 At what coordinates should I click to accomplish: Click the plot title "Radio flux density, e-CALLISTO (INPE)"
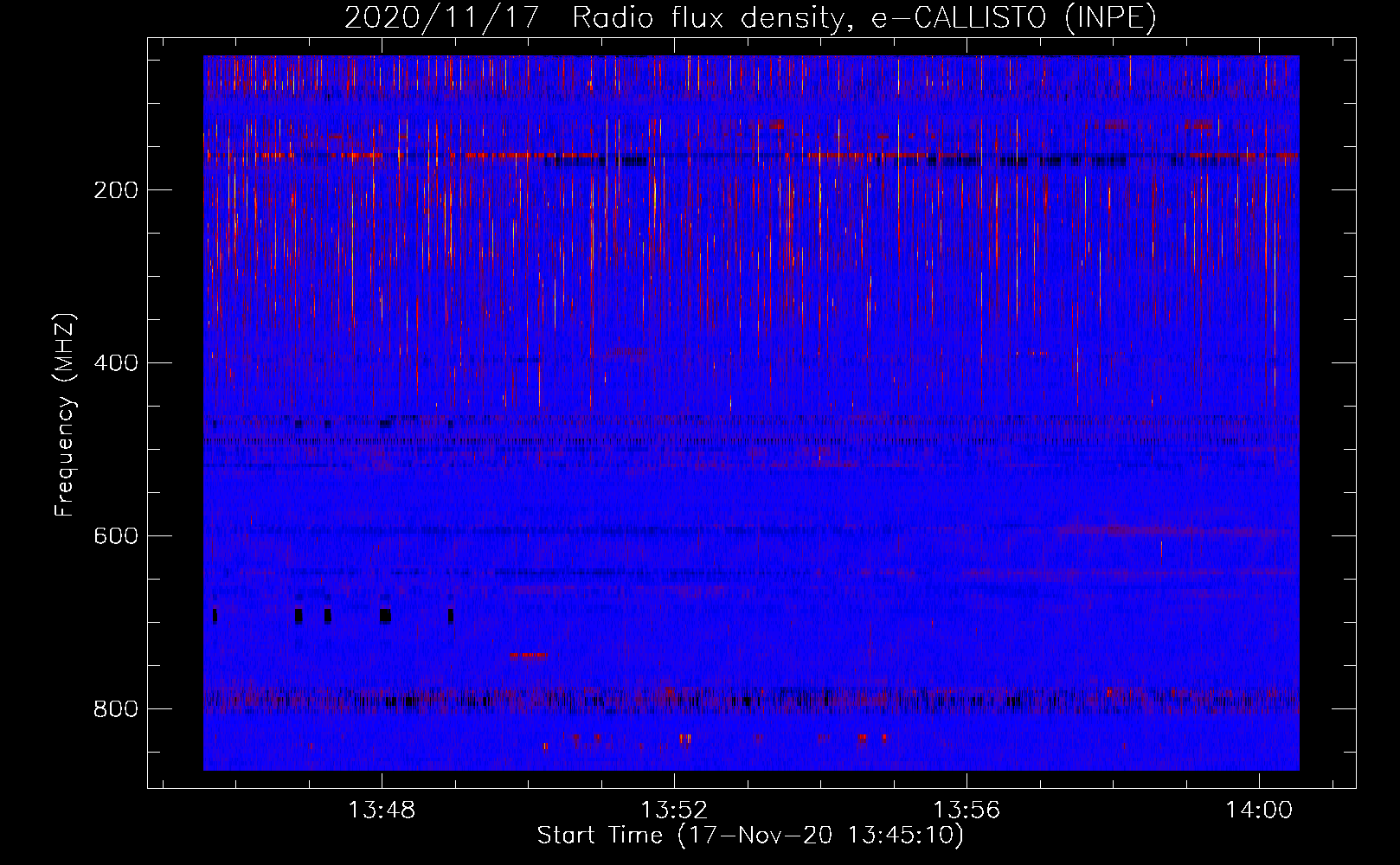coord(864,17)
